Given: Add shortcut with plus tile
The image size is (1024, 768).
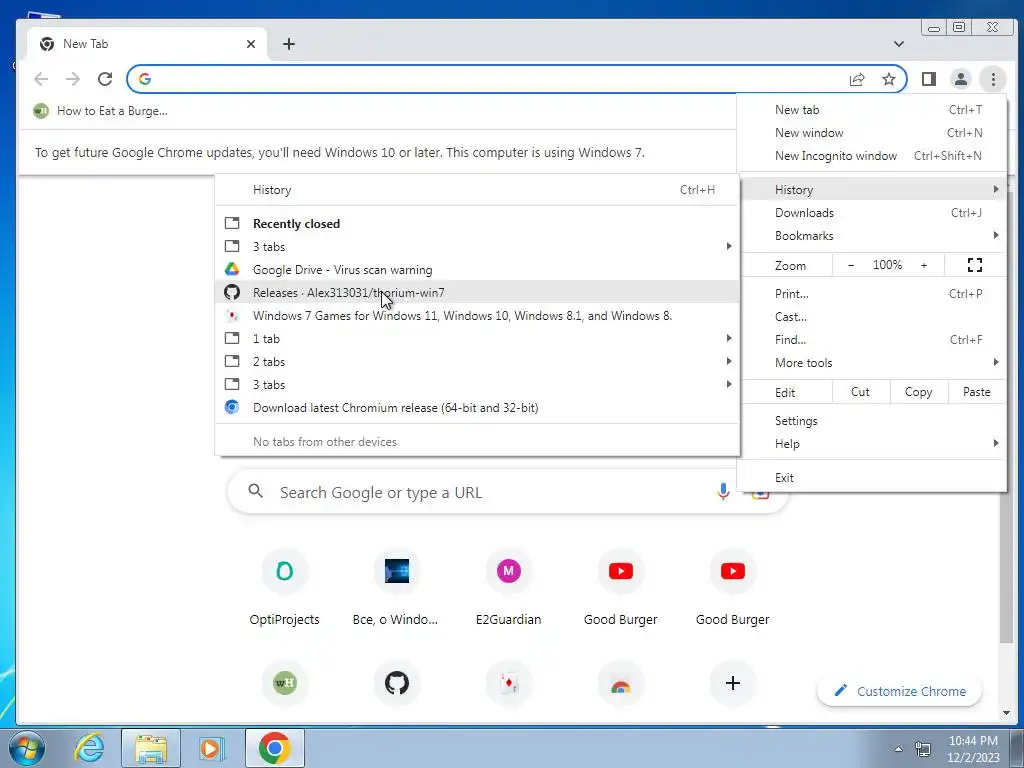Looking at the screenshot, I should point(733,683).
